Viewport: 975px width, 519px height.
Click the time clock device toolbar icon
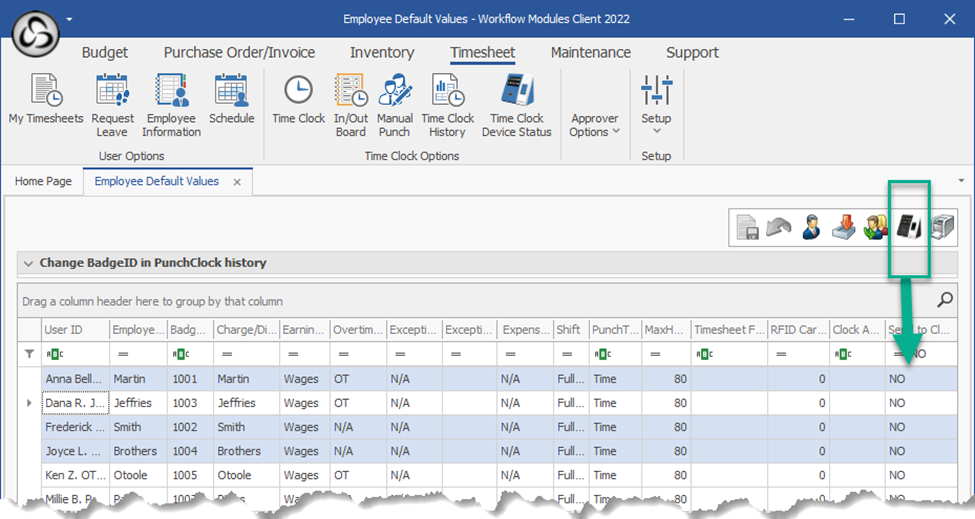[x=908, y=227]
